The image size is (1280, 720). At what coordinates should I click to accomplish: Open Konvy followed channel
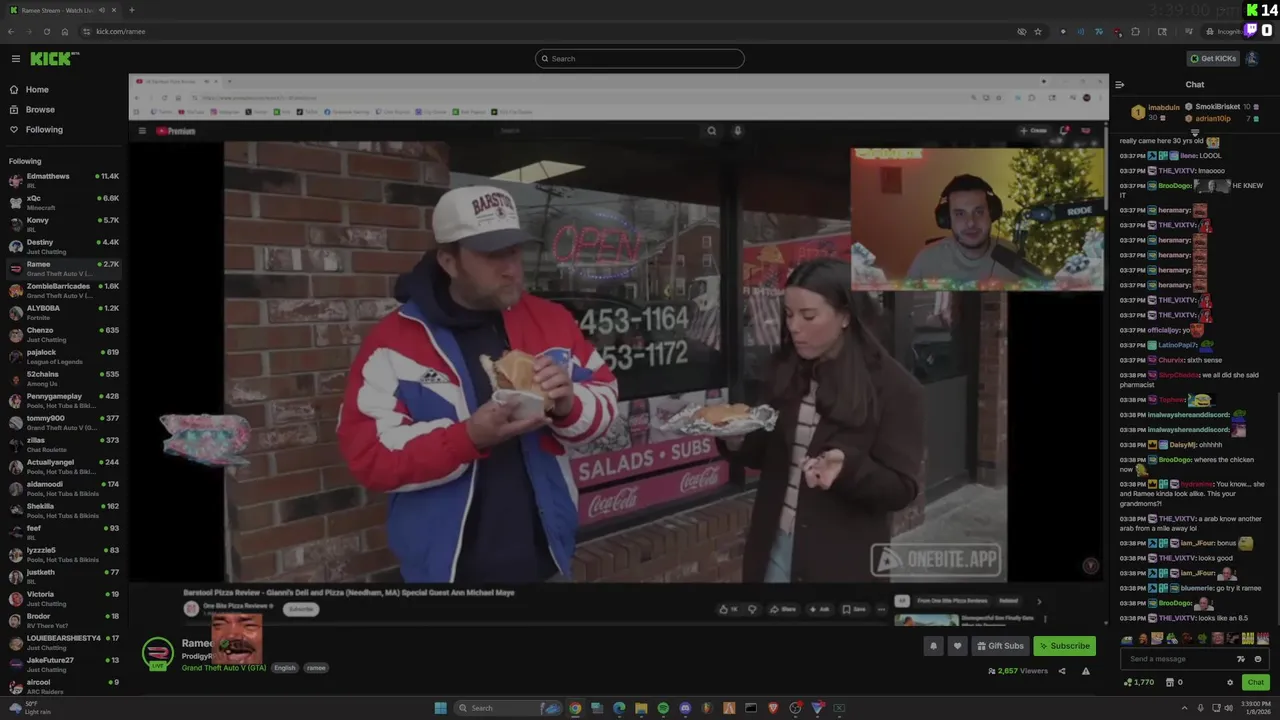[64, 224]
